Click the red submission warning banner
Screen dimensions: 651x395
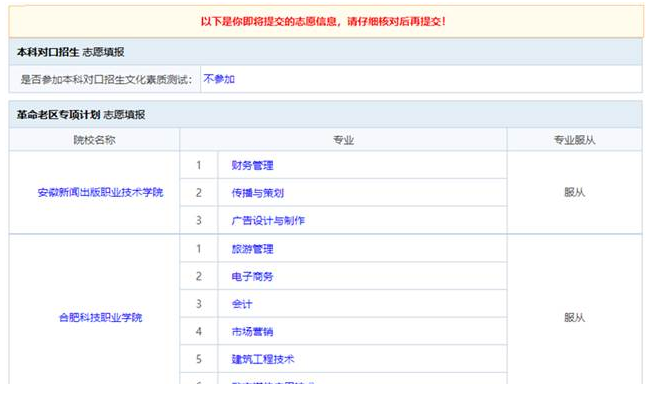[326, 21]
